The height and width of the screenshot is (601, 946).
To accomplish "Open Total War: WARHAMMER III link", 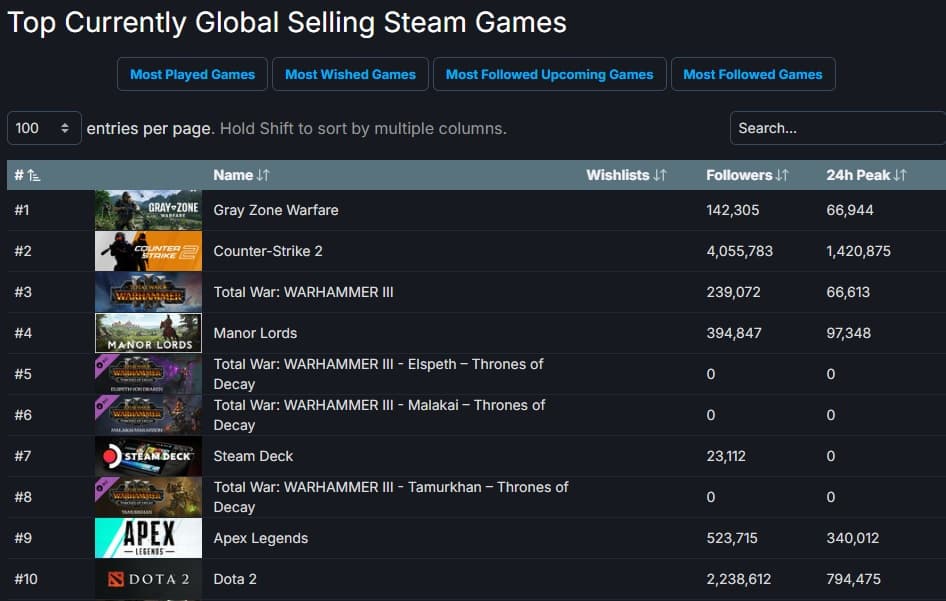I will coord(303,292).
